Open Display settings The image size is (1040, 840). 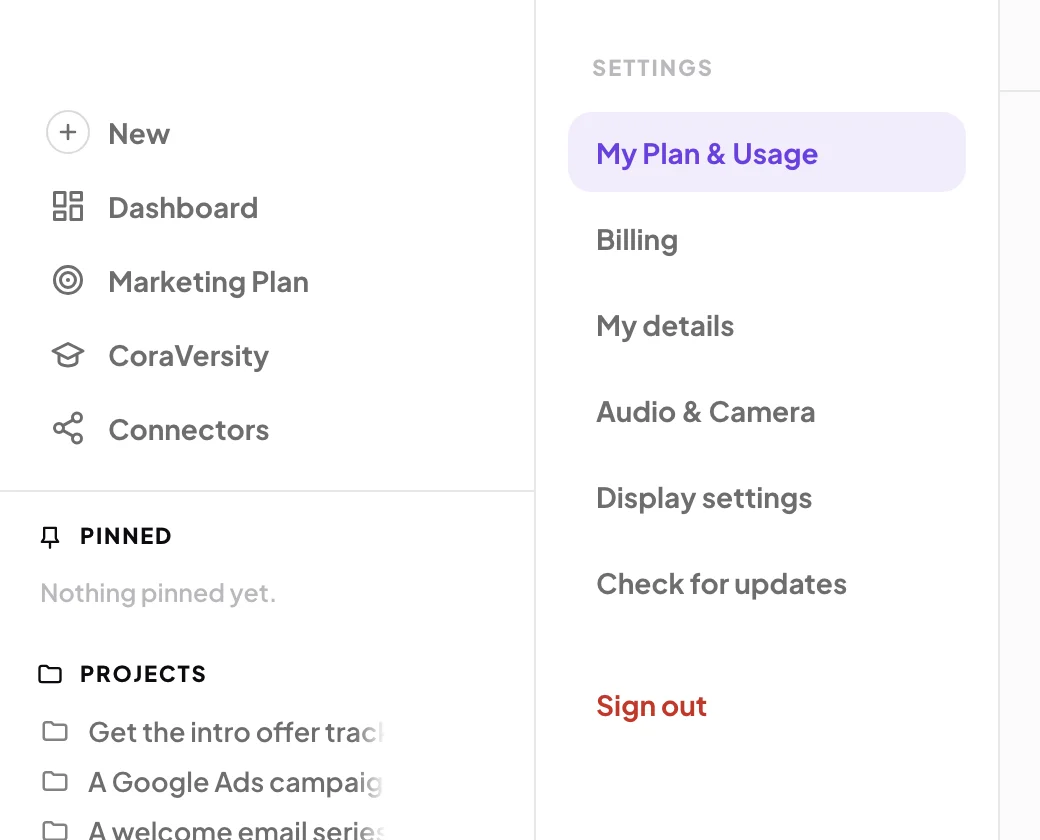click(704, 498)
